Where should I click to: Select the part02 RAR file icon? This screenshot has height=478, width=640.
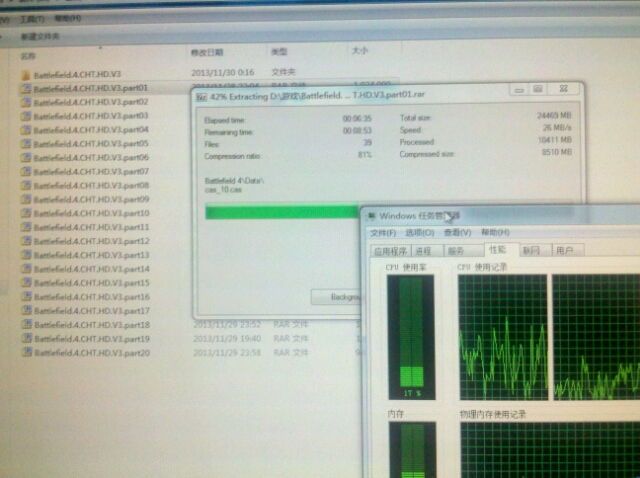[26, 102]
